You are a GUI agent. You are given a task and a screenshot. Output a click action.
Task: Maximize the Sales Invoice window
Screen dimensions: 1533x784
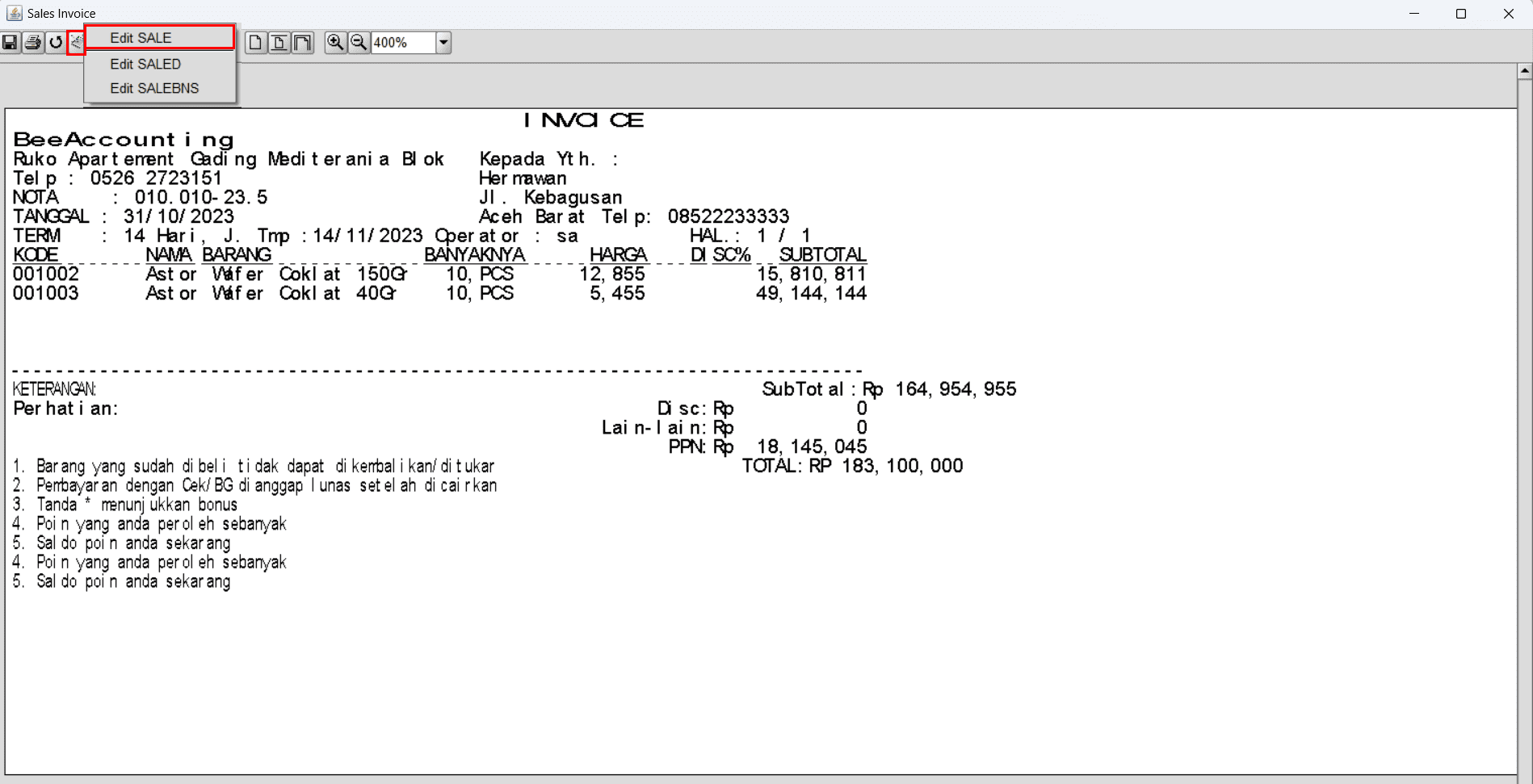(x=1461, y=14)
